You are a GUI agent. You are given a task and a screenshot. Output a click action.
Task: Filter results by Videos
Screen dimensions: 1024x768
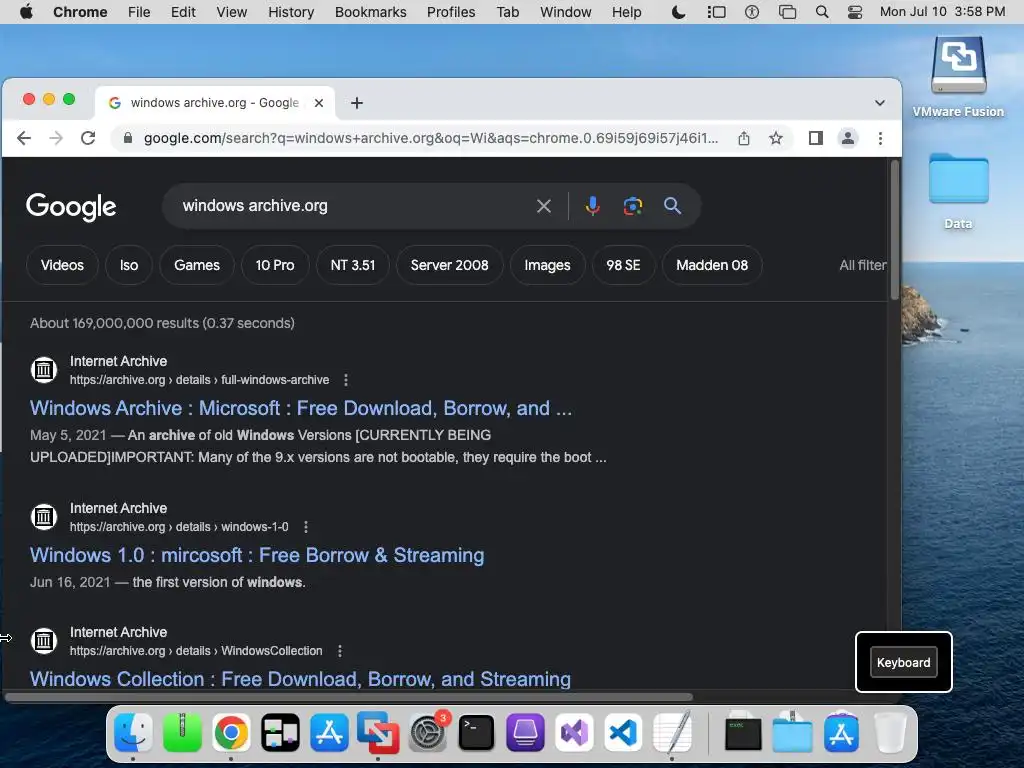tap(62, 265)
